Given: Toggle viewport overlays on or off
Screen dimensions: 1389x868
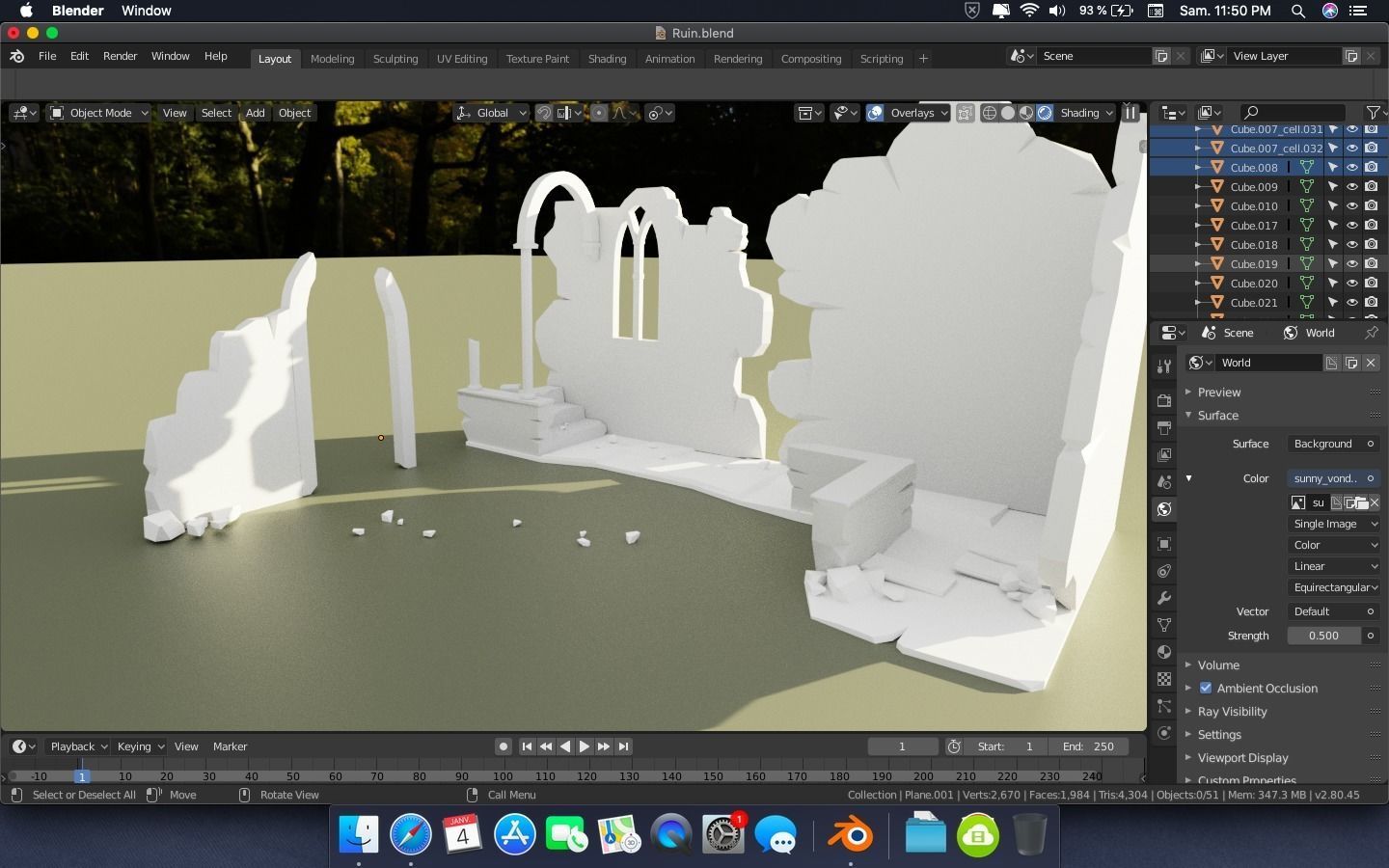Looking at the screenshot, I should 875,113.
